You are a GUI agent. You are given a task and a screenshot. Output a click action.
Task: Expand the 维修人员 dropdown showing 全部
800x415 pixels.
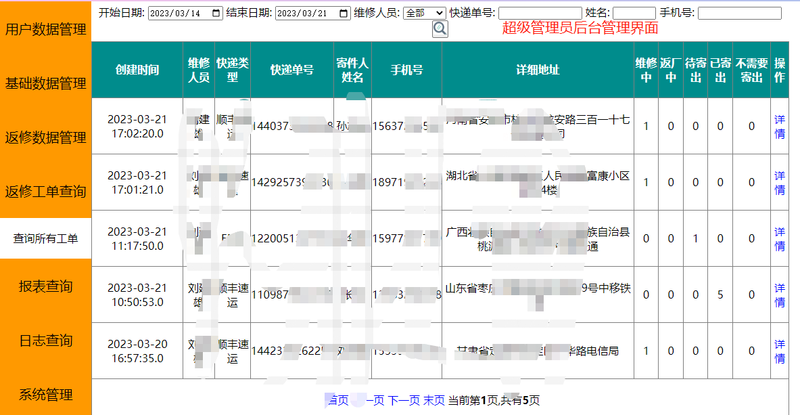(x=424, y=13)
